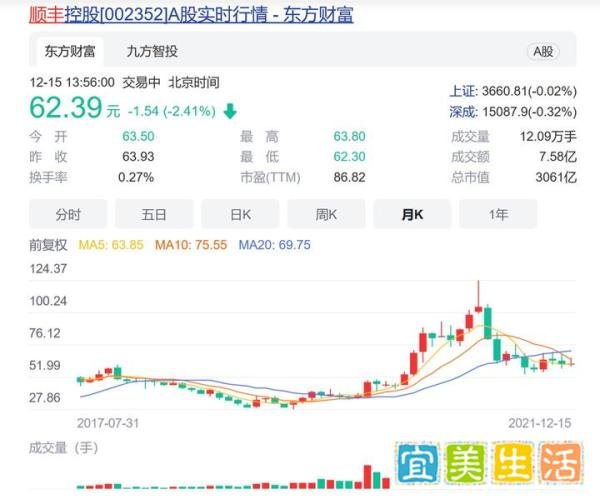Select the 月K chart tab
600x499 pixels.
coord(412,214)
